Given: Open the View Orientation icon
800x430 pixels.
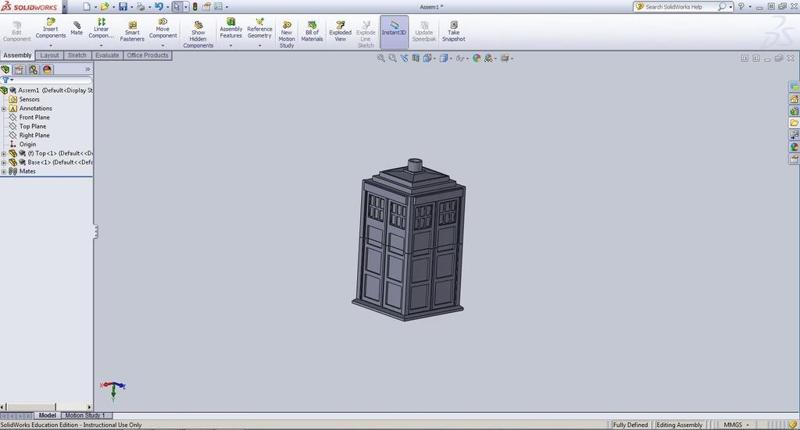Looking at the screenshot, I should pos(428,58).
